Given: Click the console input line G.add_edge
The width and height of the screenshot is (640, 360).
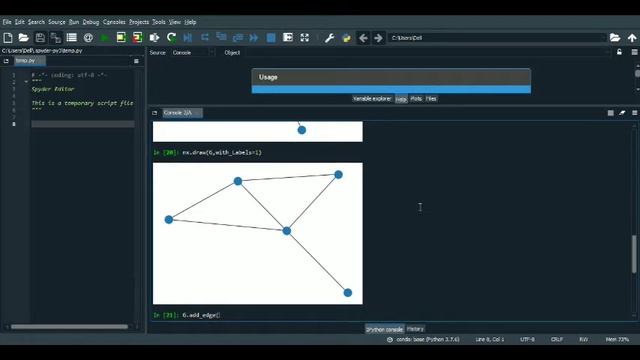Looking at the screenshot, I should (201, 315).
